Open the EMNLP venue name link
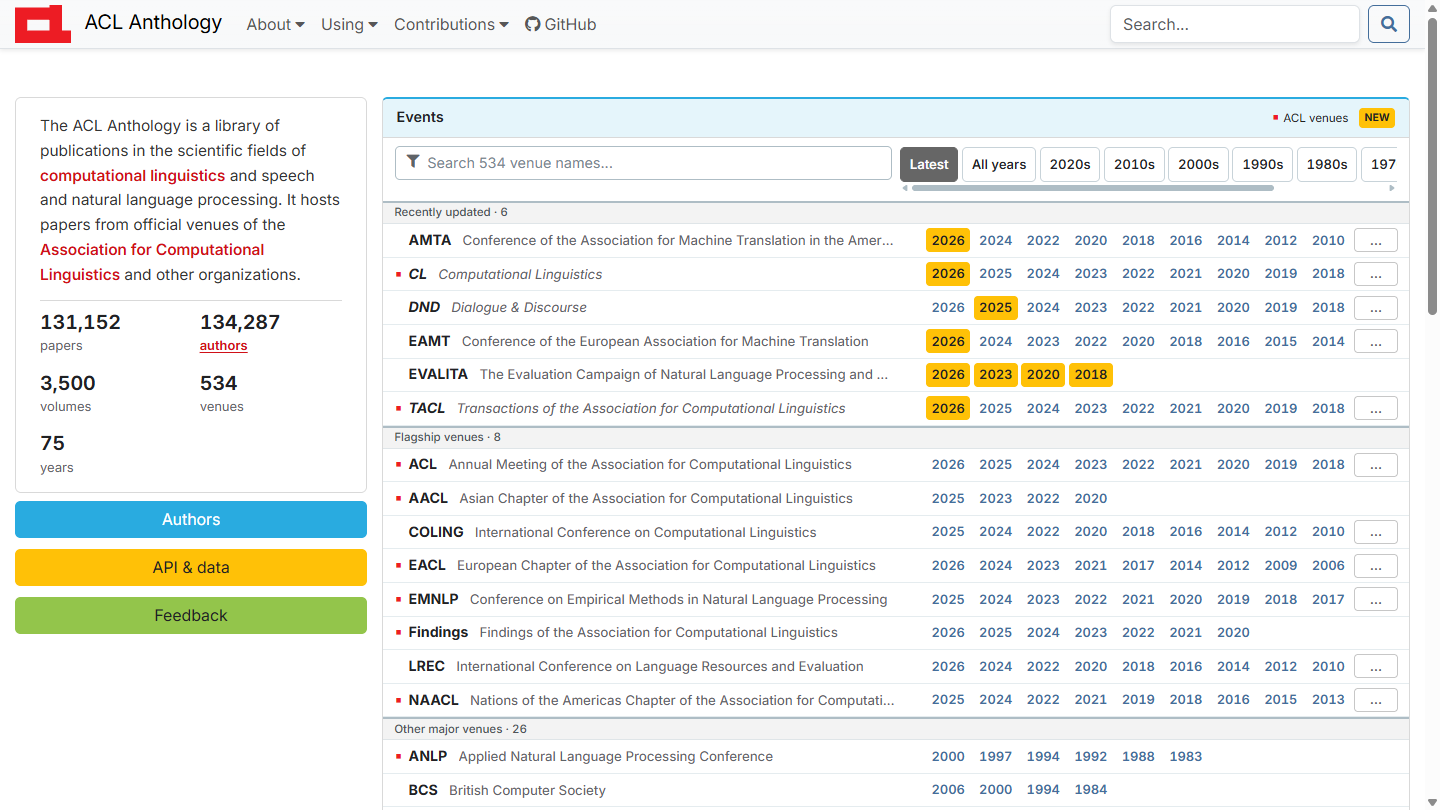The width and height of the screenshot is (1440, 810). (x=433, y=599)
